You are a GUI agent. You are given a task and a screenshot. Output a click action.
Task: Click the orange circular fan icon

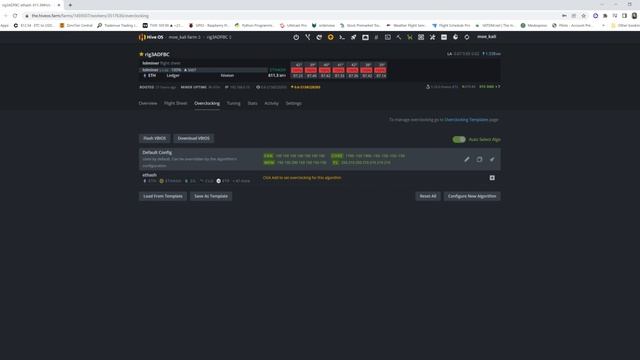tap(331, 37)
